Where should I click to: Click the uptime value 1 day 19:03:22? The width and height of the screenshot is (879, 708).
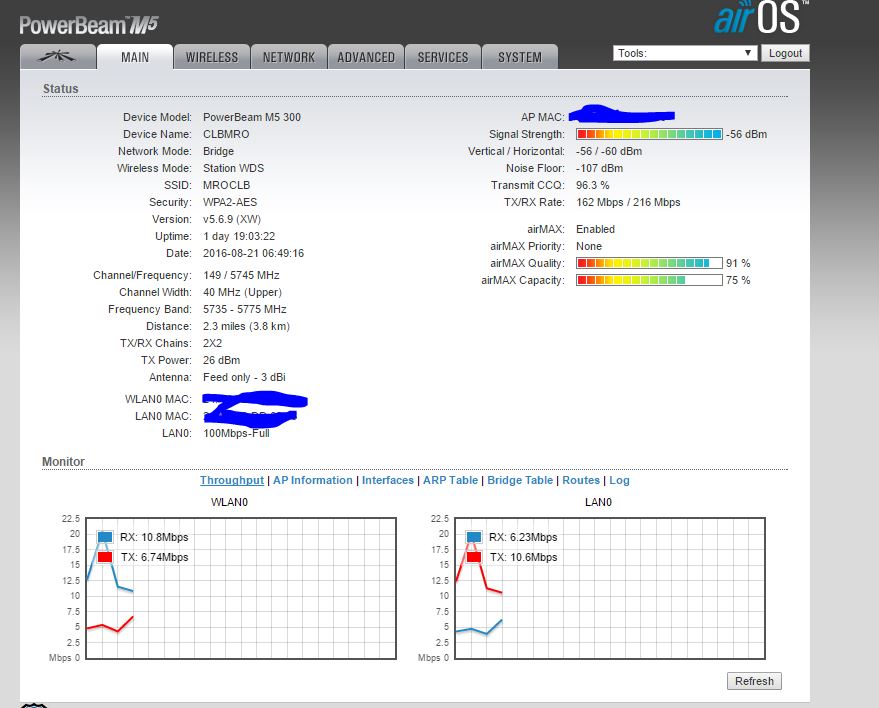pos(239,236)
